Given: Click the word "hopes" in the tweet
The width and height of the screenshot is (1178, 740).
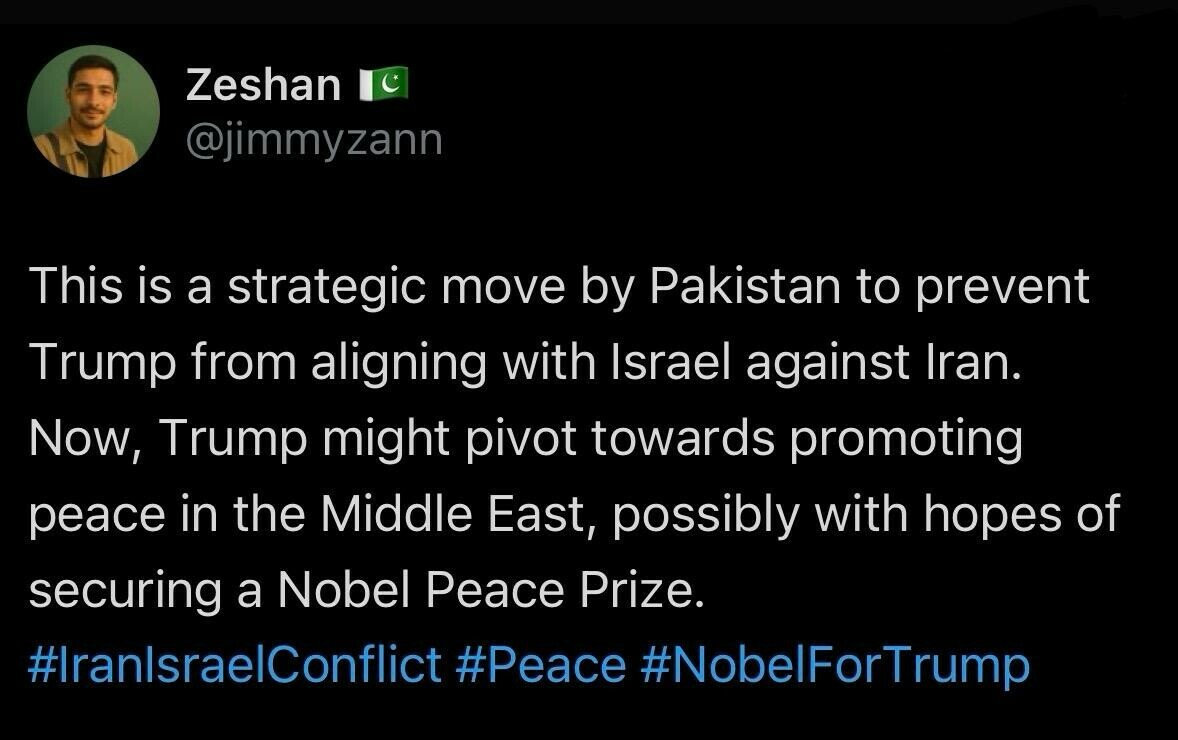Looking at the screenshot, I should click(x=992, y=517).
